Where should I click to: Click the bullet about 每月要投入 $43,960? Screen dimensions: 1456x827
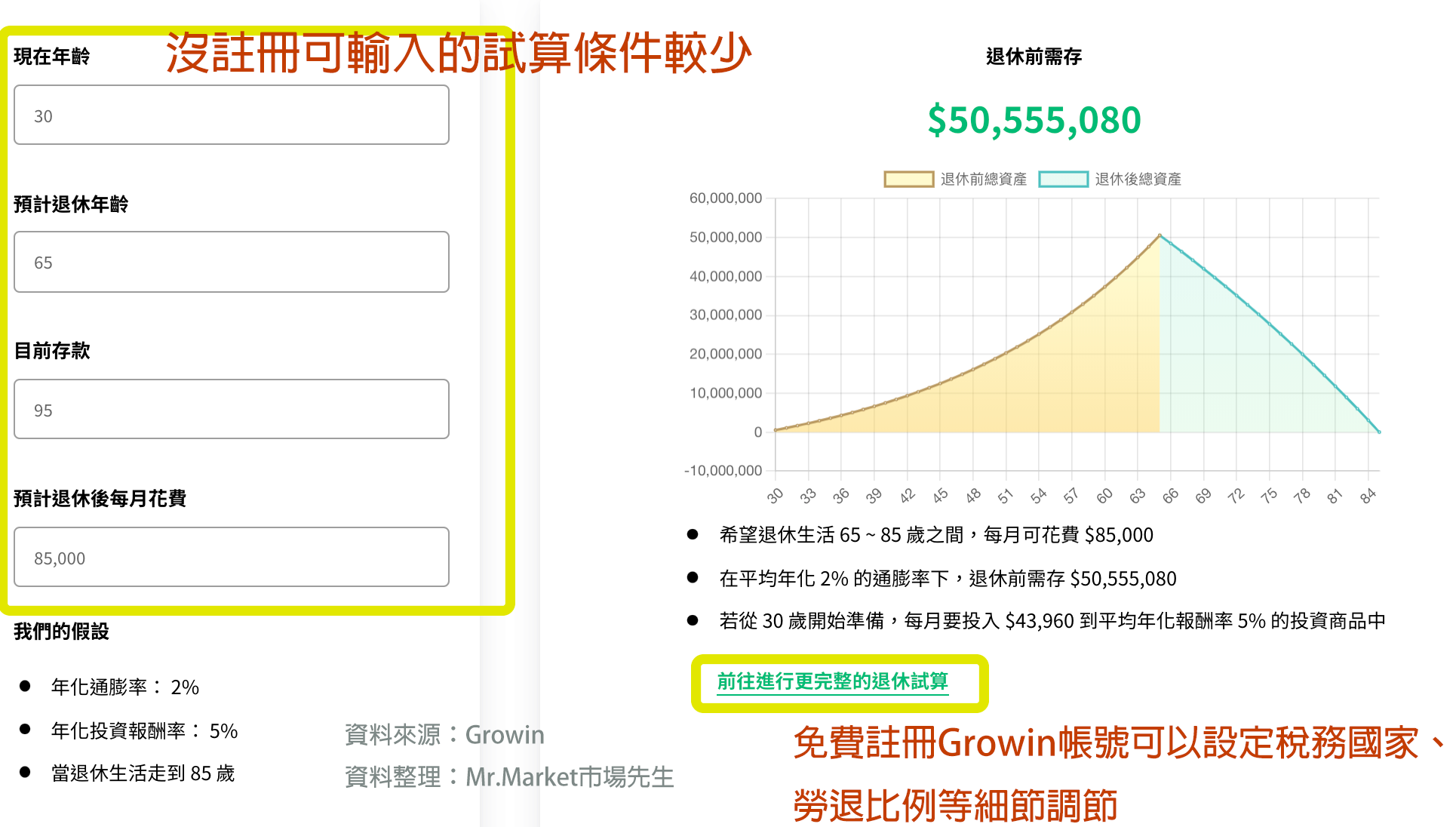pyautogui.click(x=1052, y=621)
